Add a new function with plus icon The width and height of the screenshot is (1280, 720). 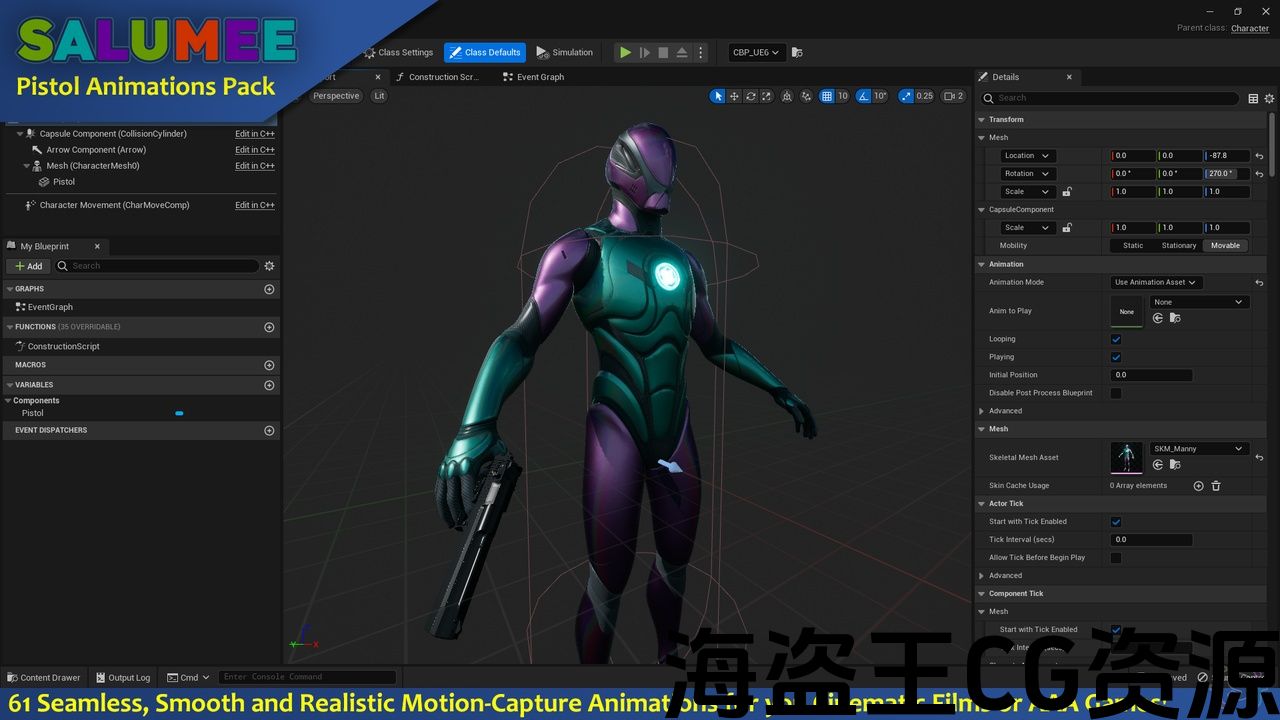(x=269, y=327)
